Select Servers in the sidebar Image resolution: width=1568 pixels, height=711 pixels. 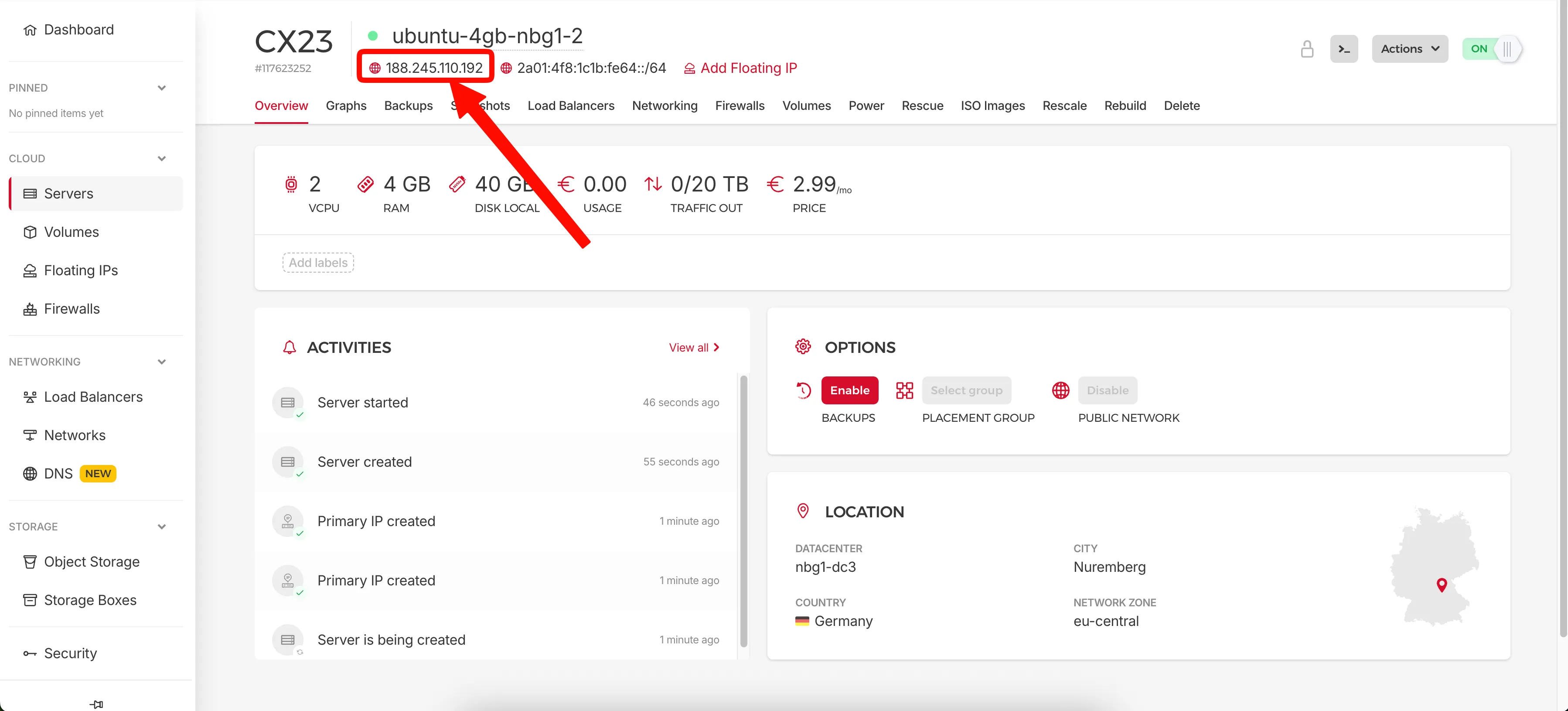pos(68,193)
